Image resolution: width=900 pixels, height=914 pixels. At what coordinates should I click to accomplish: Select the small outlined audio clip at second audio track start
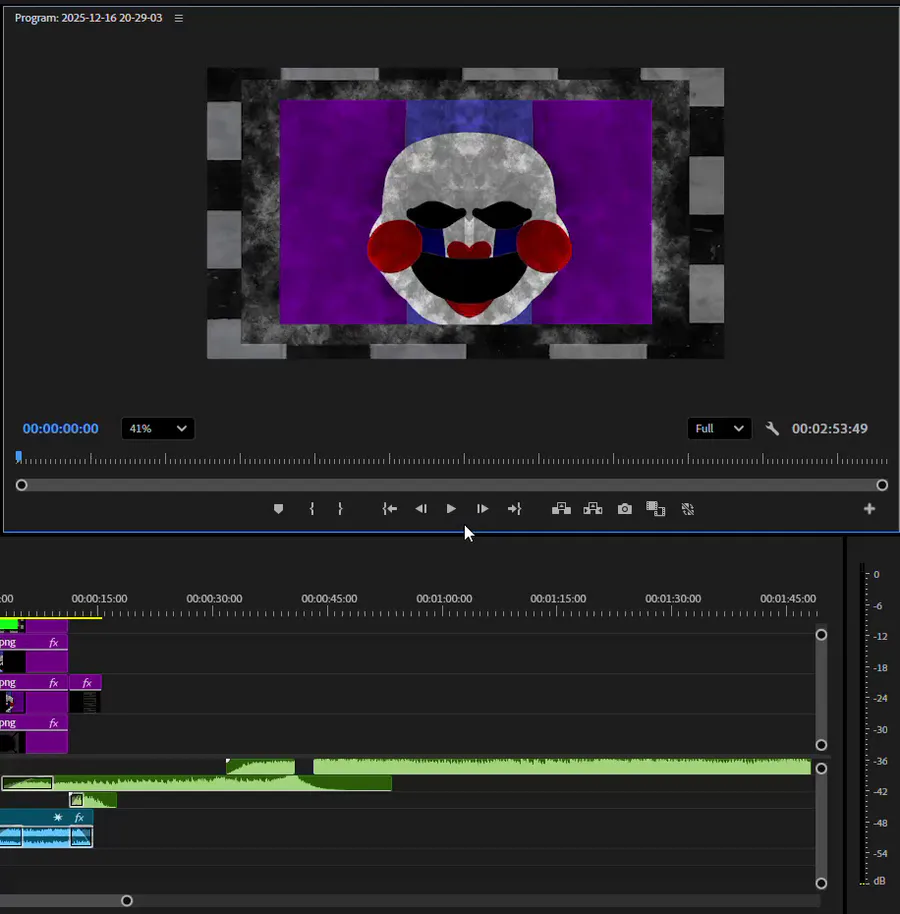point(27,783)
